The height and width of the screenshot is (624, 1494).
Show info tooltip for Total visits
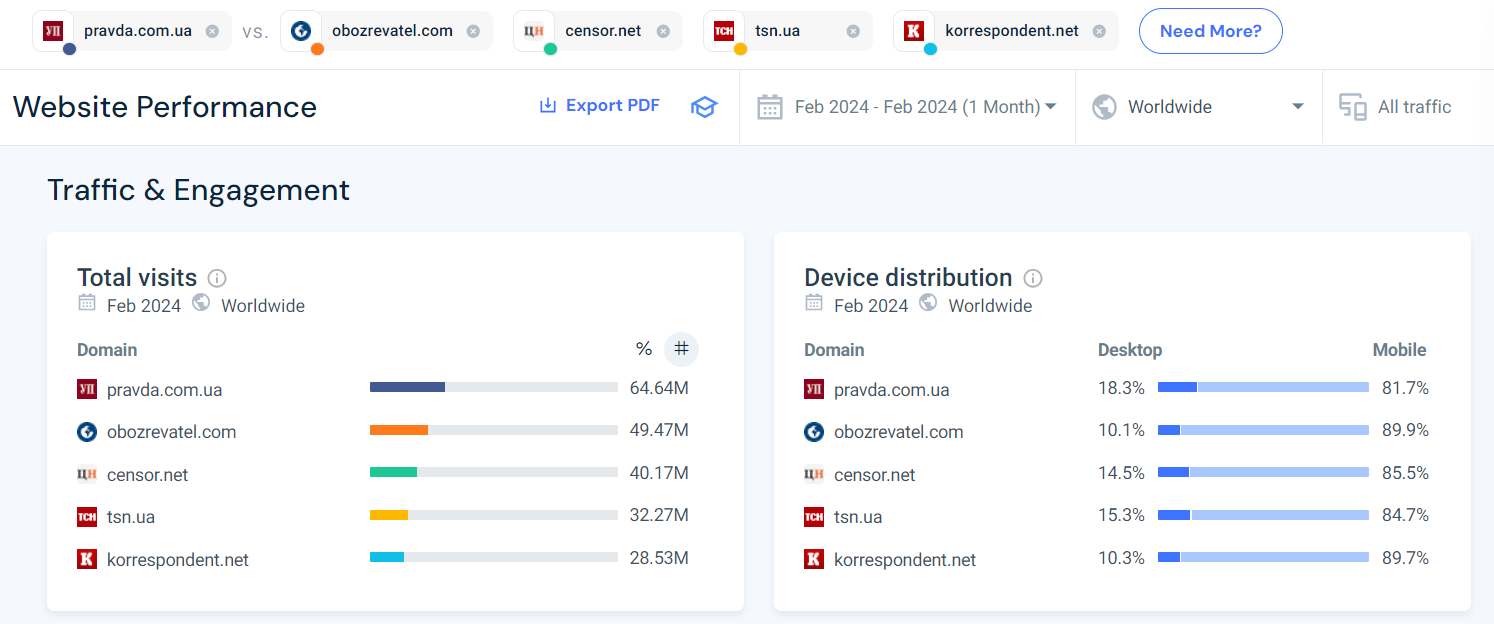click(x=217, y=278)
